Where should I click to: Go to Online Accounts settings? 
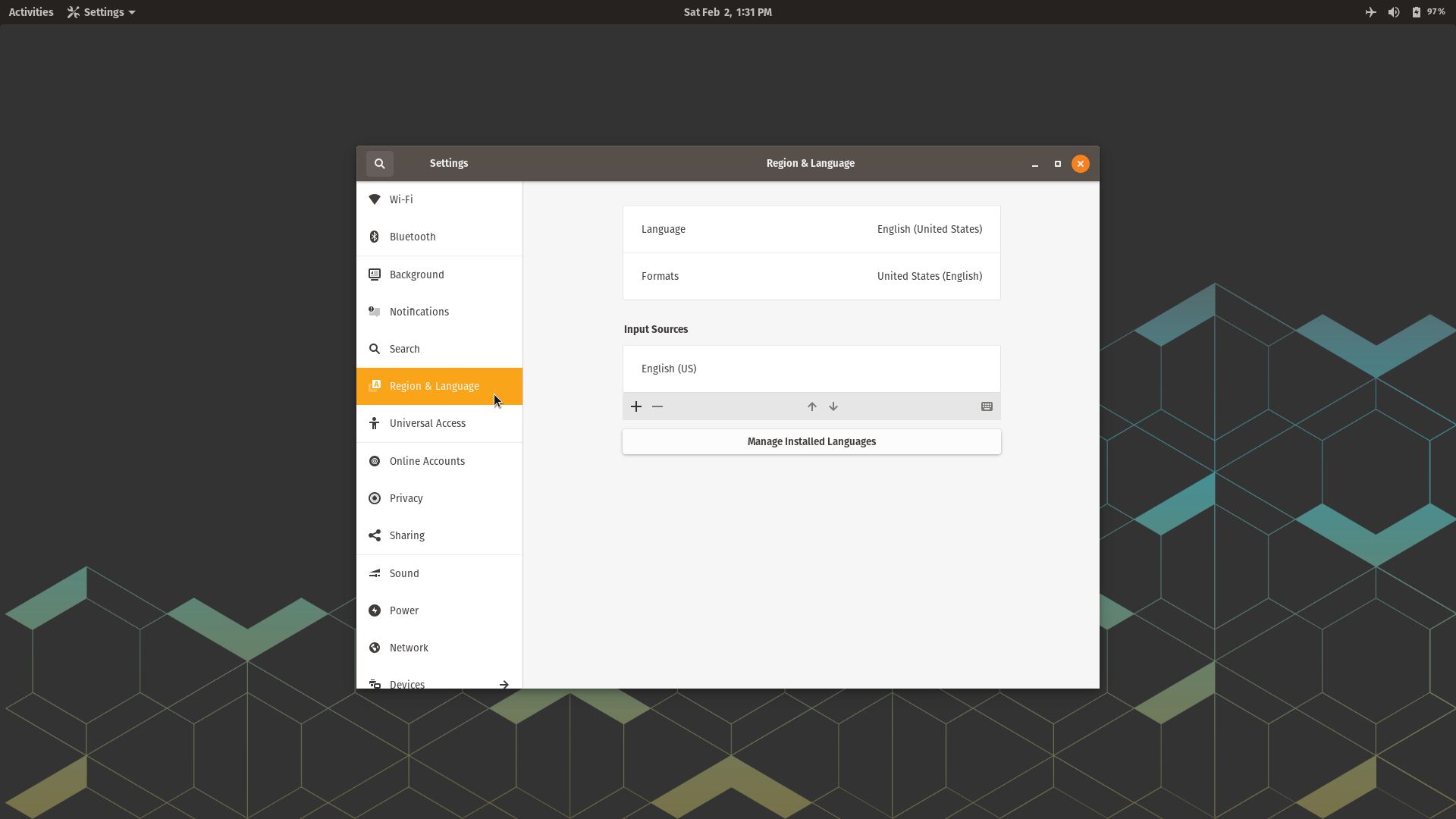point(439,461)
